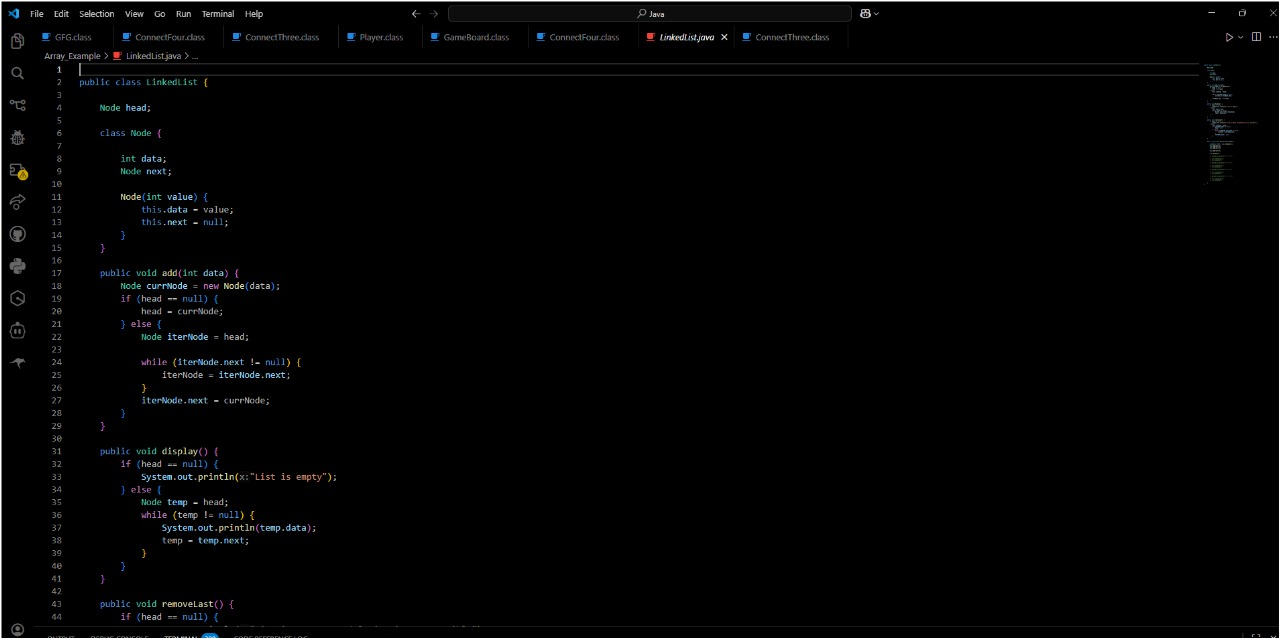Close the LinkedList.java tab
Screen dimensions: 1280x639
click(x=724, y=37)
